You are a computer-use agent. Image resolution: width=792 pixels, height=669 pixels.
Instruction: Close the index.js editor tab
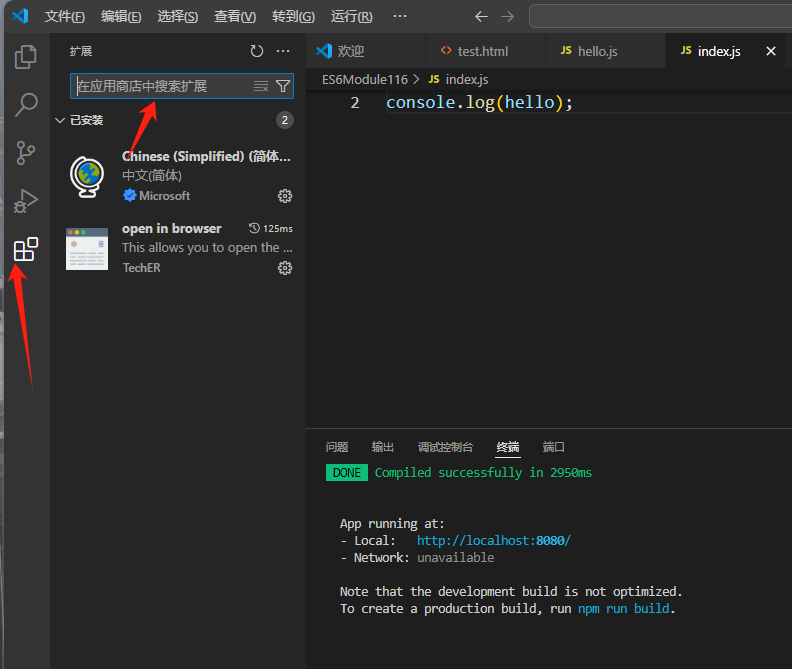click(771, 51)
